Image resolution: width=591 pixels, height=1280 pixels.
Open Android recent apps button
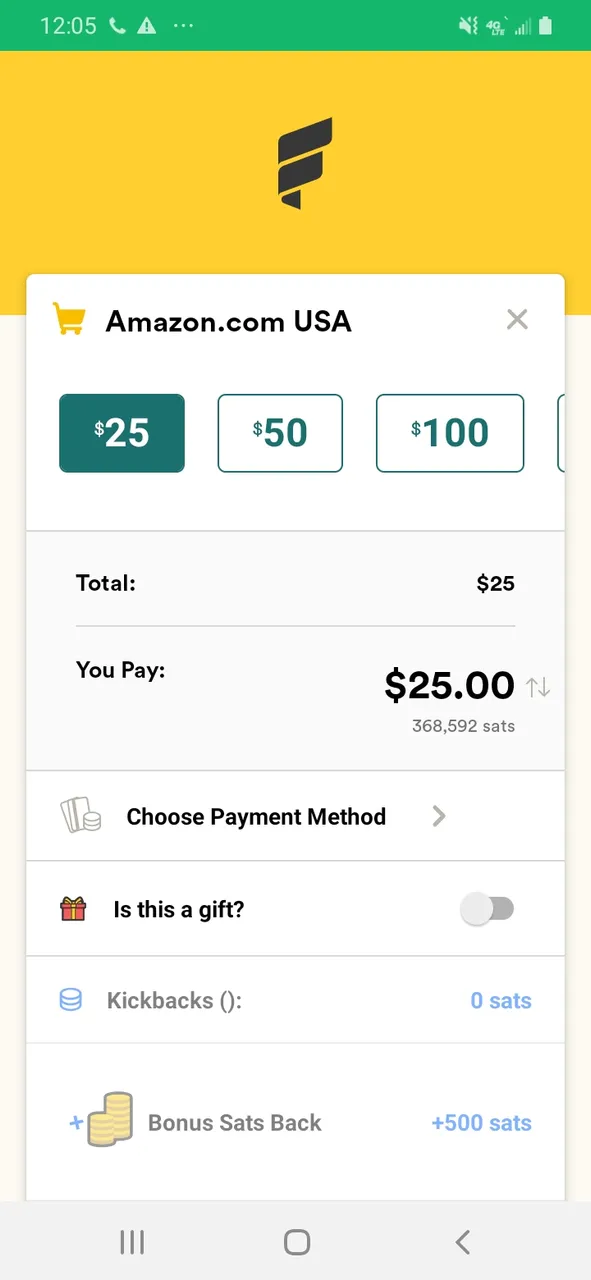point(132,1242)
